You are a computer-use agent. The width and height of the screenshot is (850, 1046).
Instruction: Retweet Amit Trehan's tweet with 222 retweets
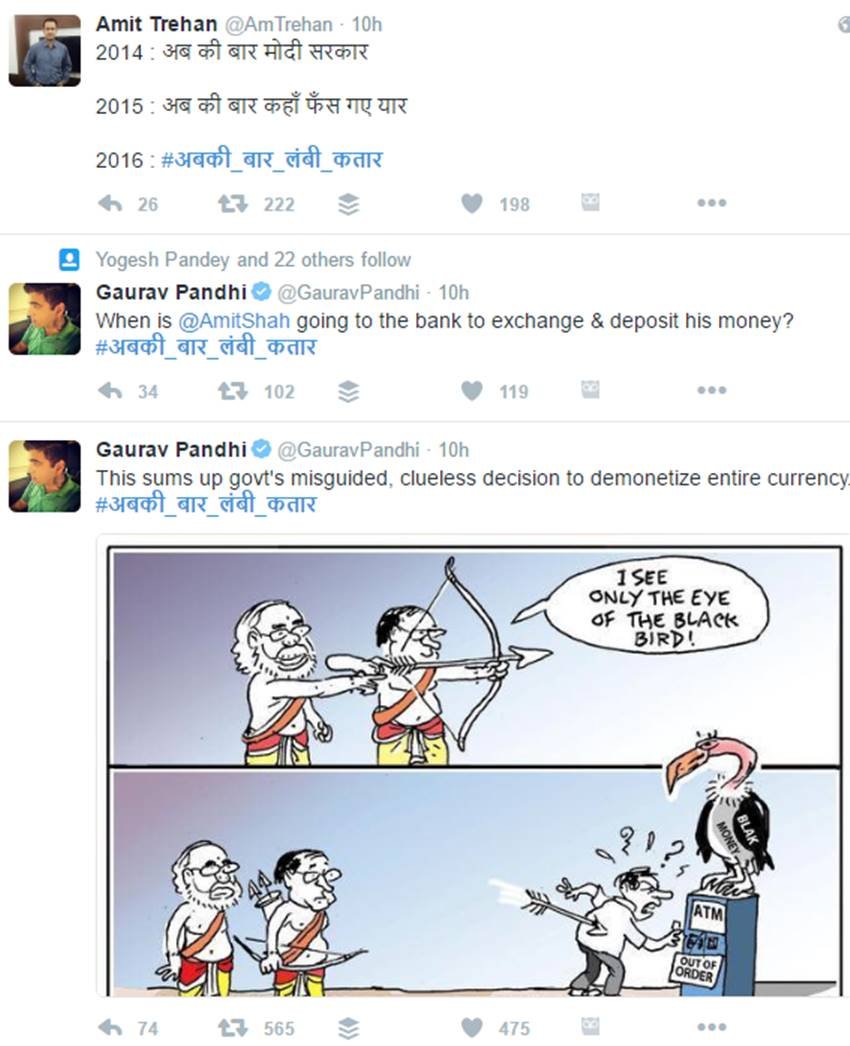233,203
